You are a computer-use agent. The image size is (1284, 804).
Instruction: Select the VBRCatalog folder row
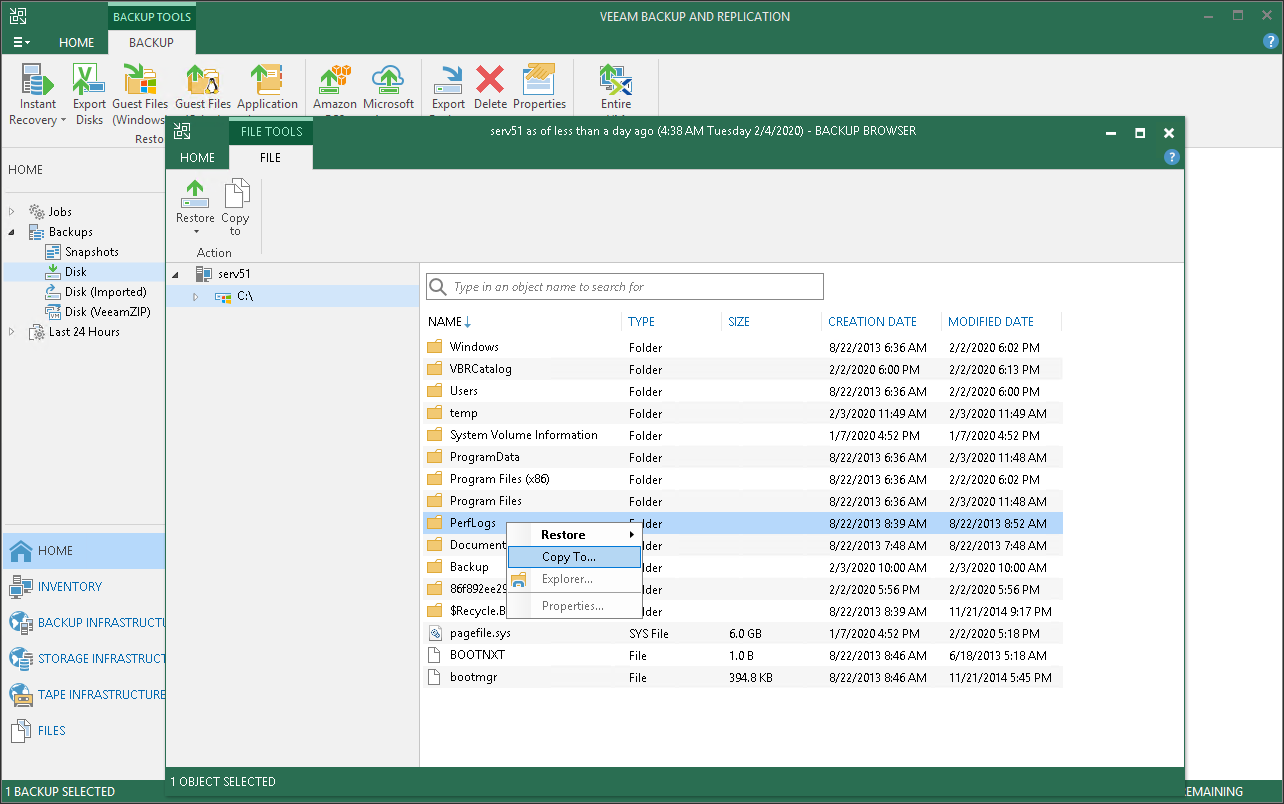pyautogui.click(x=743, y=369)
